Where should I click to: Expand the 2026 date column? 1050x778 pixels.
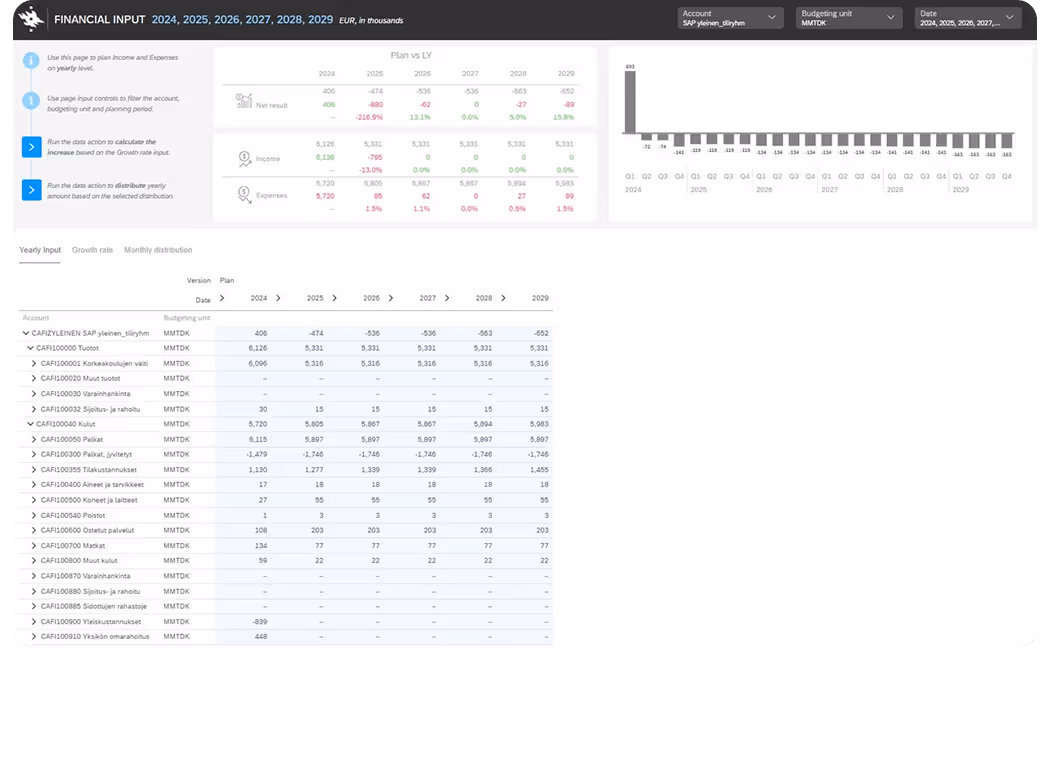pyautogui.click(x=335, y=298)
